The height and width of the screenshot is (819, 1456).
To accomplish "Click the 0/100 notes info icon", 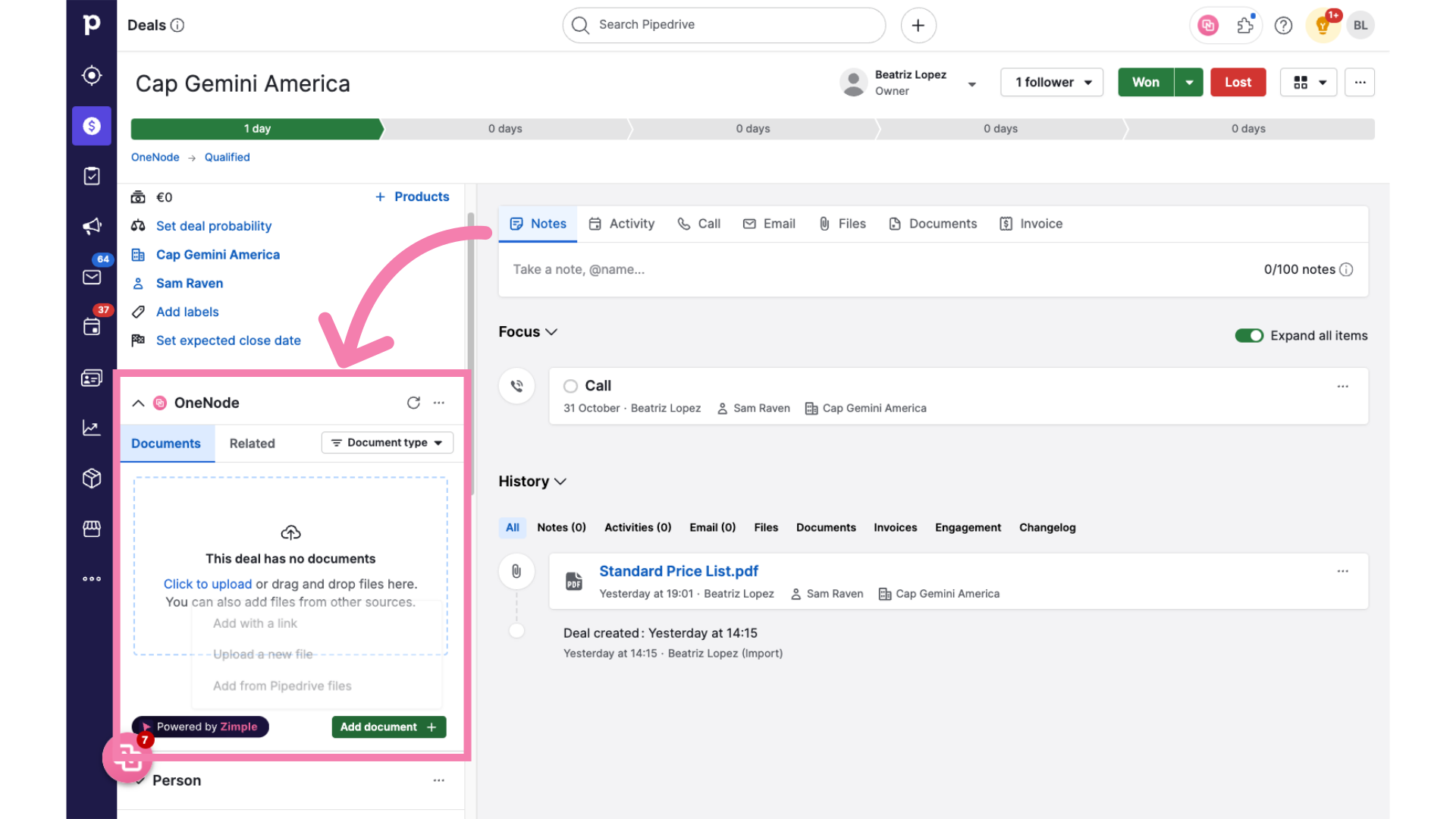I will tap(1347, 269).
